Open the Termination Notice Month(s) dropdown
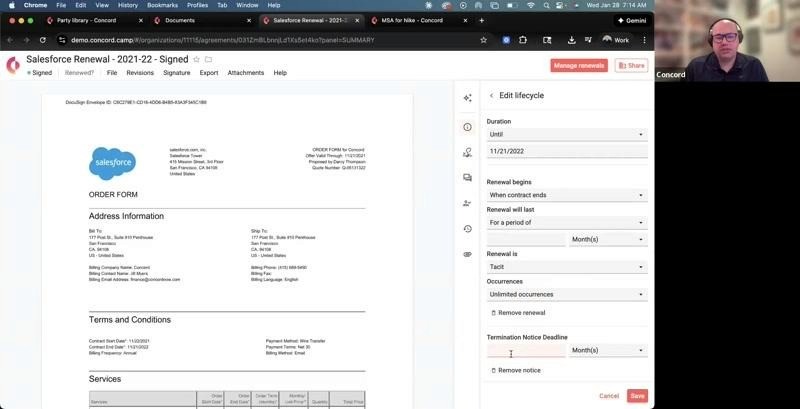The image size is (800, 409). (x=608, y=350)
